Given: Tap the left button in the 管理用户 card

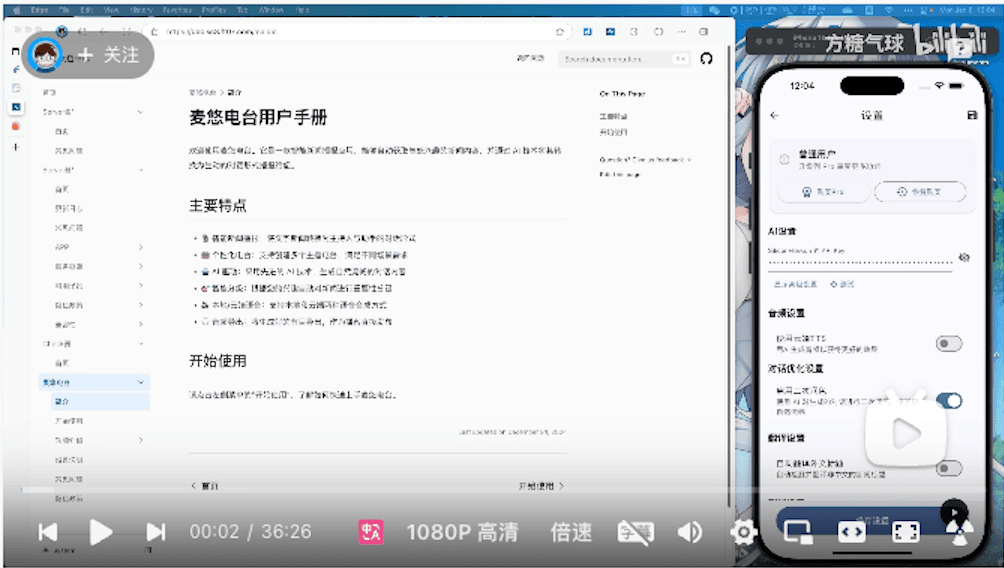Looking at the screenshot, I should point(823,191).
